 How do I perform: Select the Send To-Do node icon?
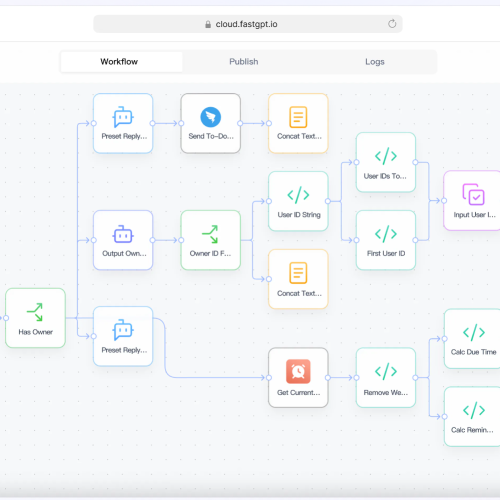pyautogui.click(x=210, y=117)
